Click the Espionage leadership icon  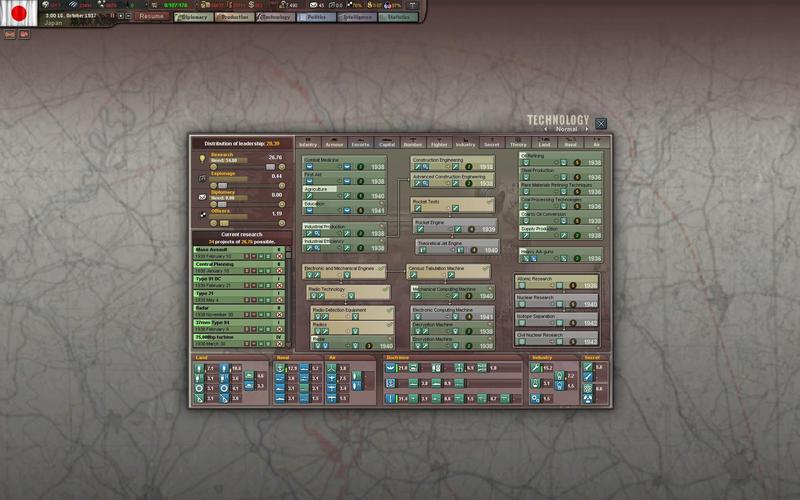pyautogui.click(x=202, y=178)
